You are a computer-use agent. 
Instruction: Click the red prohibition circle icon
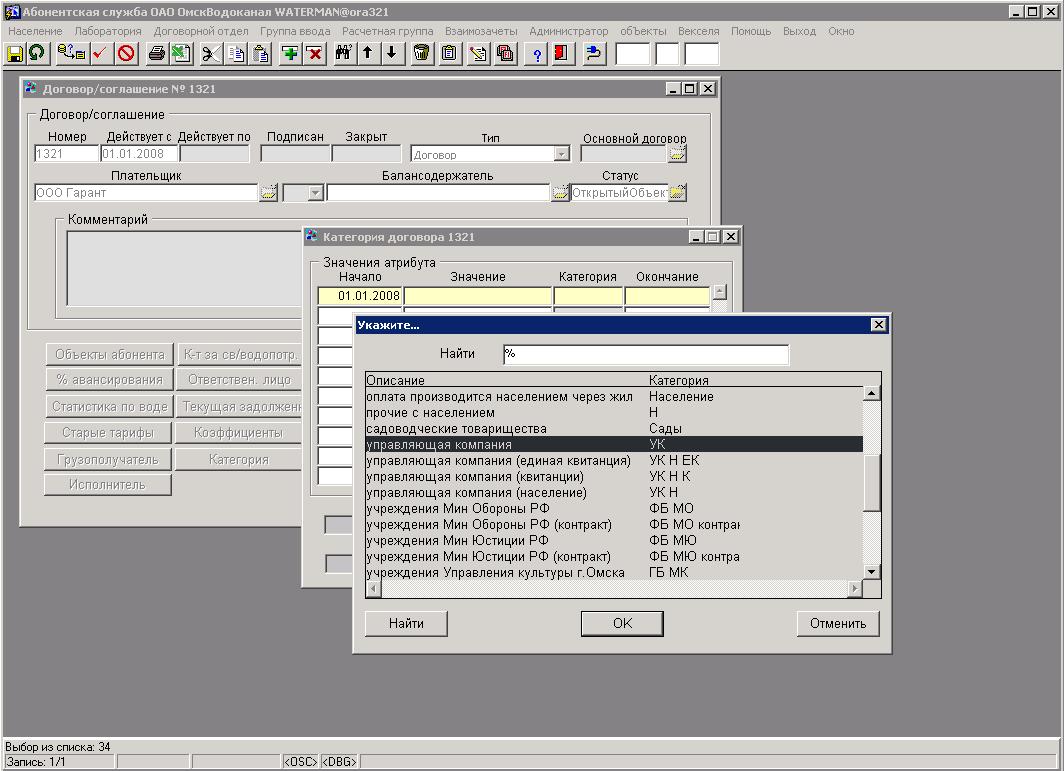[x=126, y=54]
